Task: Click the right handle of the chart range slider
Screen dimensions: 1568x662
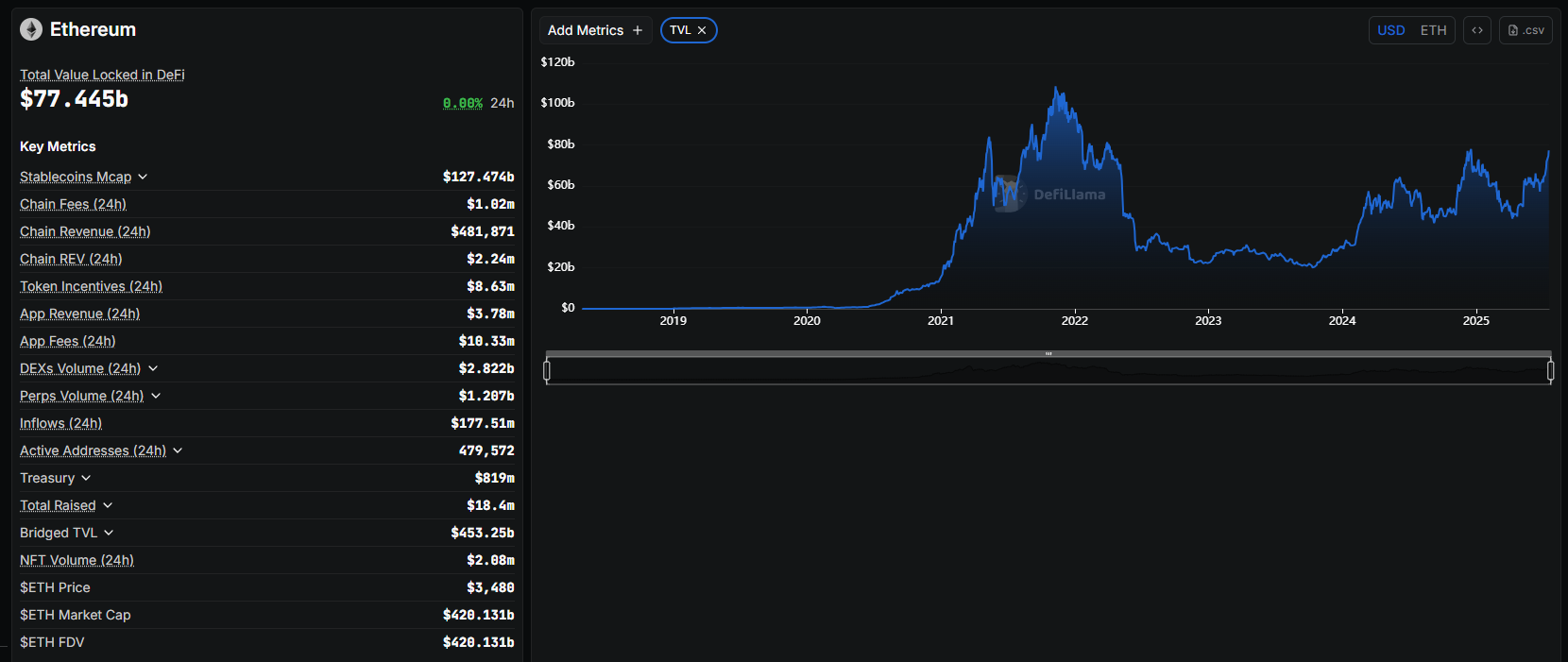Action: (1550, 371)
